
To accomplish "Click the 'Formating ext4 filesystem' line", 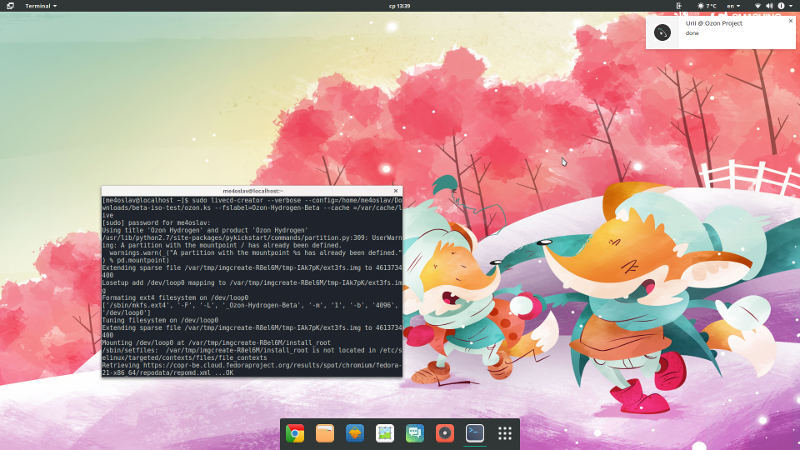I will pyautogui.click(x=175, y=297).
